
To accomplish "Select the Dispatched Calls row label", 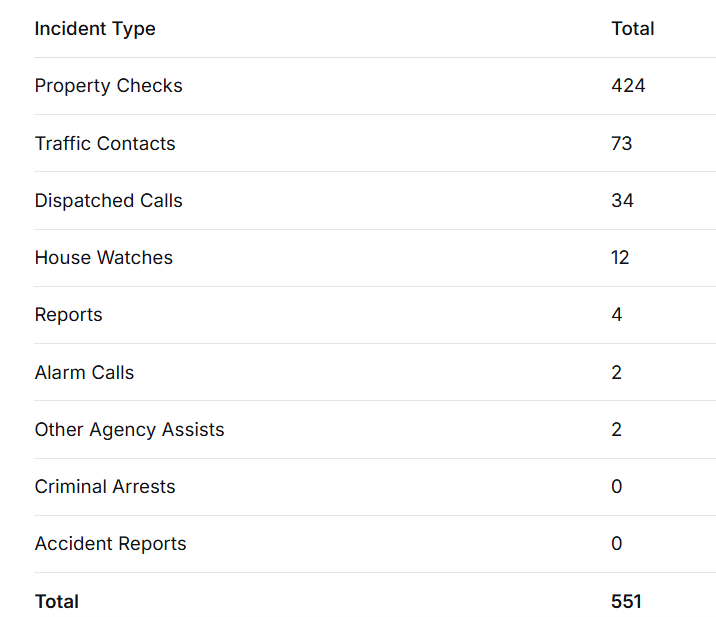I will click(x=108, y=201).
